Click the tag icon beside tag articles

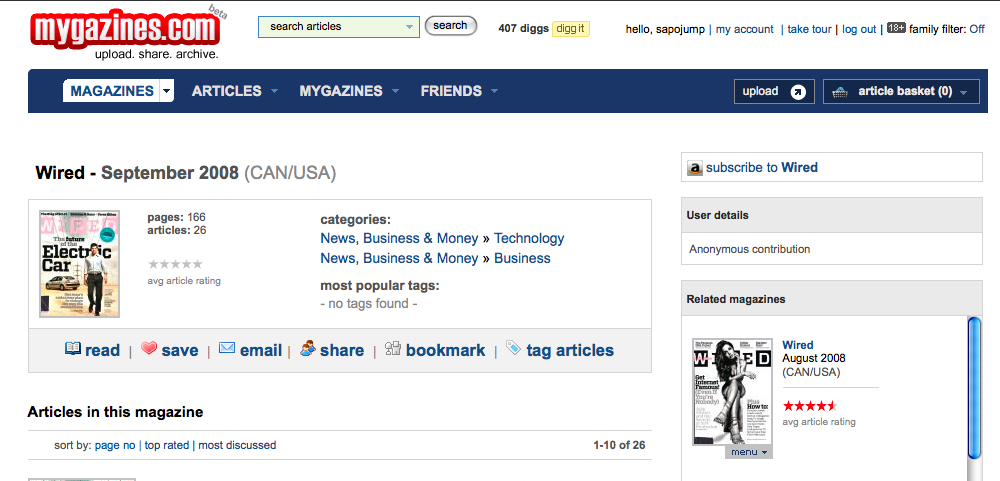(x=513, y=347)
